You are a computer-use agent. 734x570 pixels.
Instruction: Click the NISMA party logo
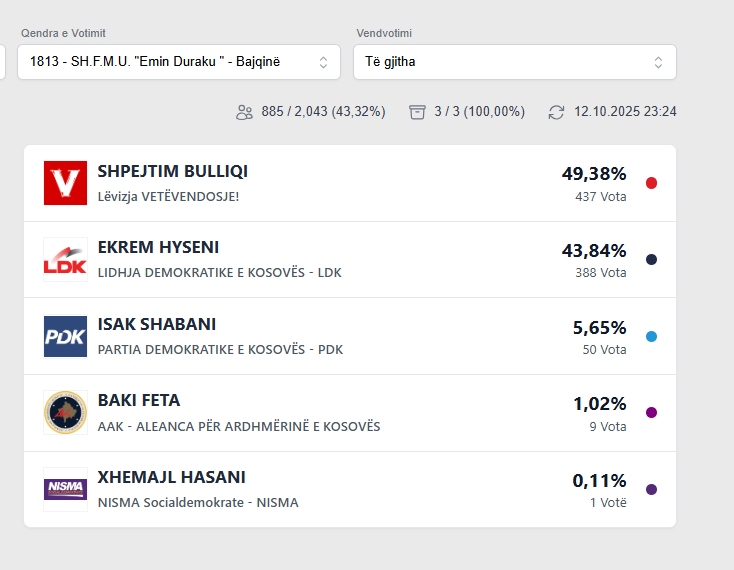coord(65,489)
